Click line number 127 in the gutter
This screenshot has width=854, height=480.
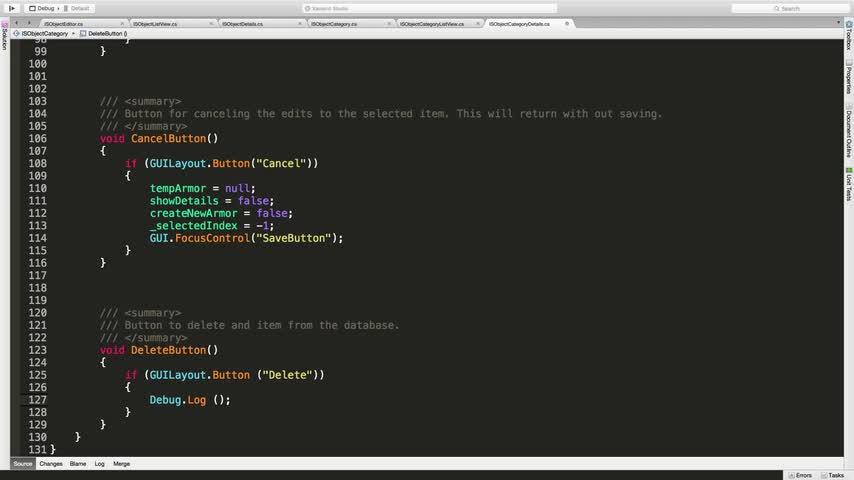tap(38, 400)
